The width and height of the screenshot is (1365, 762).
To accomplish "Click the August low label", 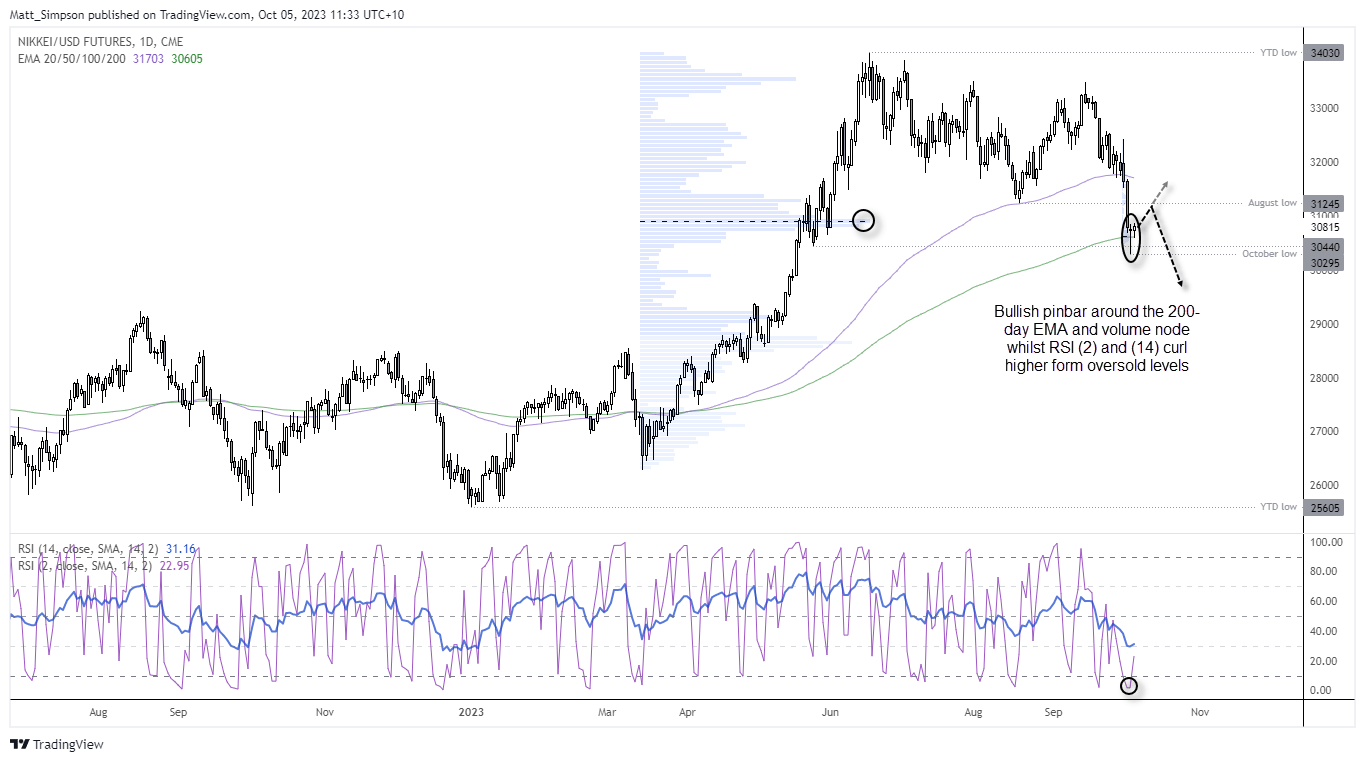I will [x=1273, y=203].
